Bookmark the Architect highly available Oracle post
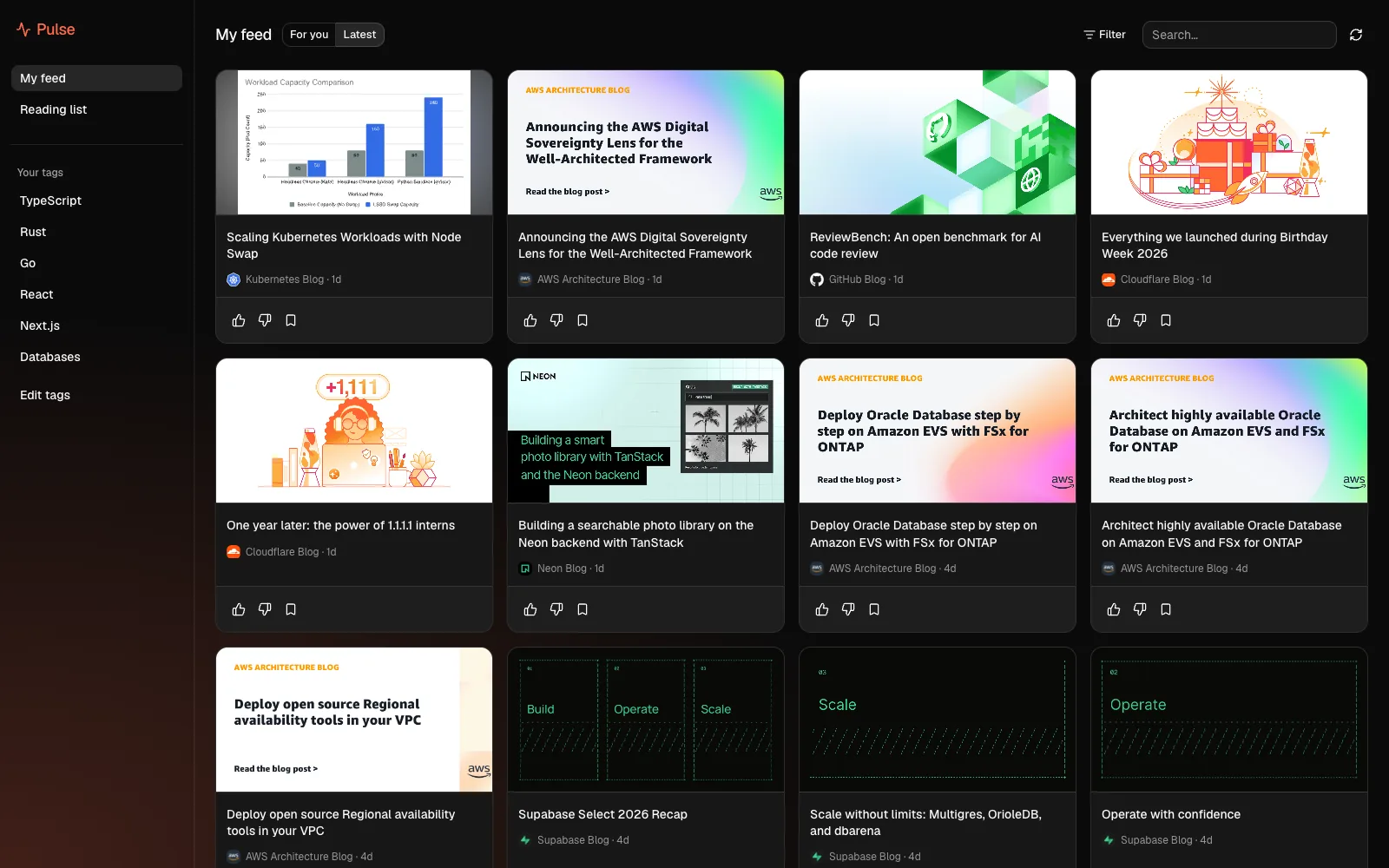Screen dimensions: 1389x868 1166,609
